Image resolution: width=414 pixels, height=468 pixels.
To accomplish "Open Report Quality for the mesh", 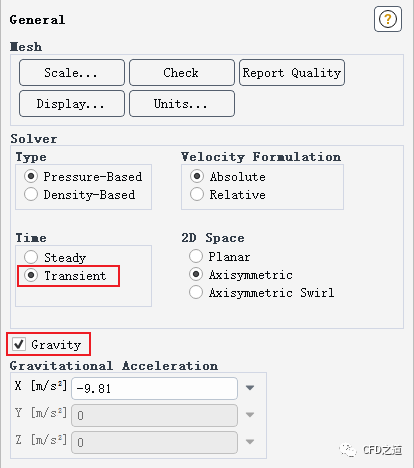I will (292, 73).
